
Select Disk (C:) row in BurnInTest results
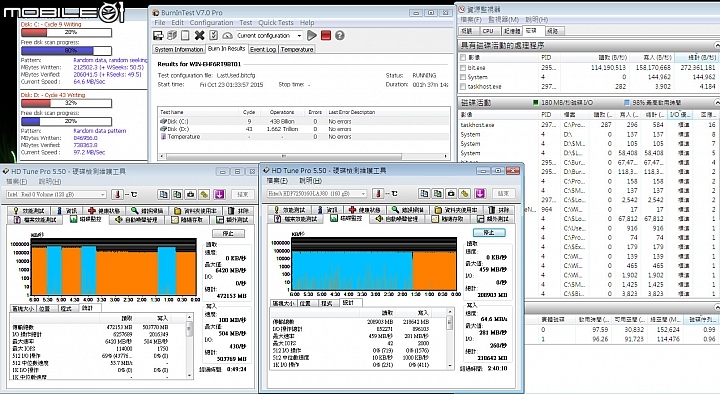tap(304, 121)
